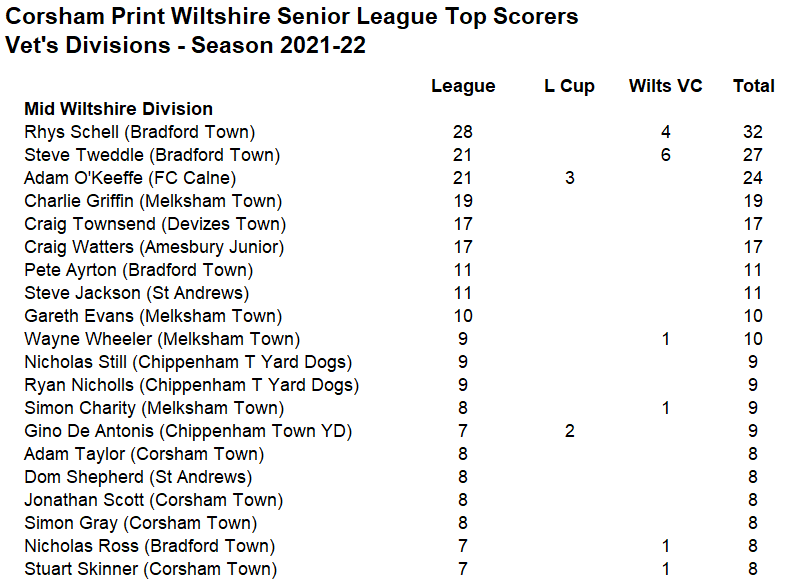This screenshot has height=580, width=793.
Task: Click Charlie Griffin (Melksham Town) entry
Action: [x=153, y=201]
